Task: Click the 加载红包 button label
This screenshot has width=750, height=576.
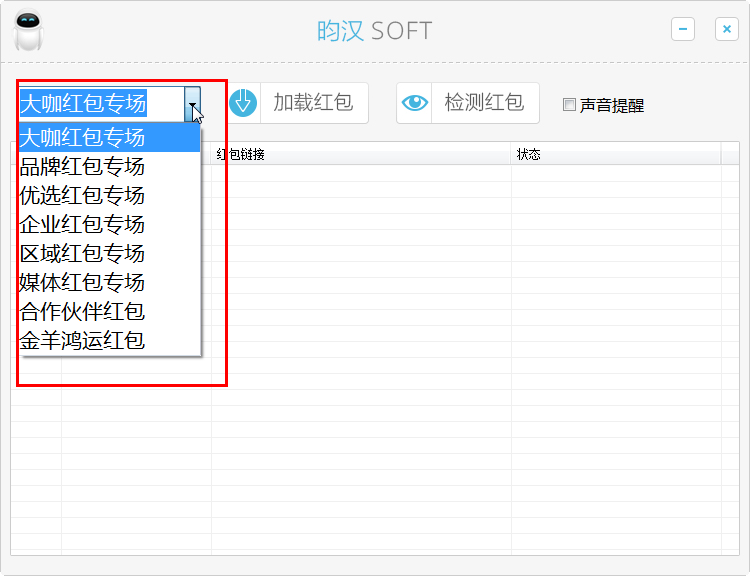Action: pyautogui.click(x=313, y=103)
